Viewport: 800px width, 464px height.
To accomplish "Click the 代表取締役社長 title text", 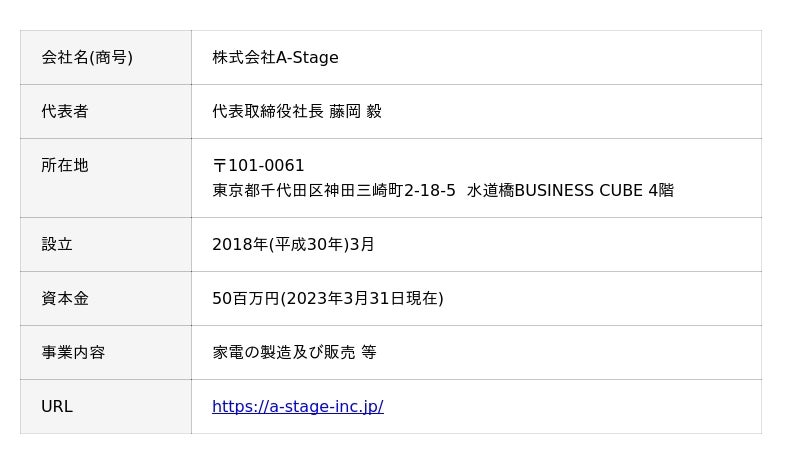I will pyautogui.click(x=268, y=111).
